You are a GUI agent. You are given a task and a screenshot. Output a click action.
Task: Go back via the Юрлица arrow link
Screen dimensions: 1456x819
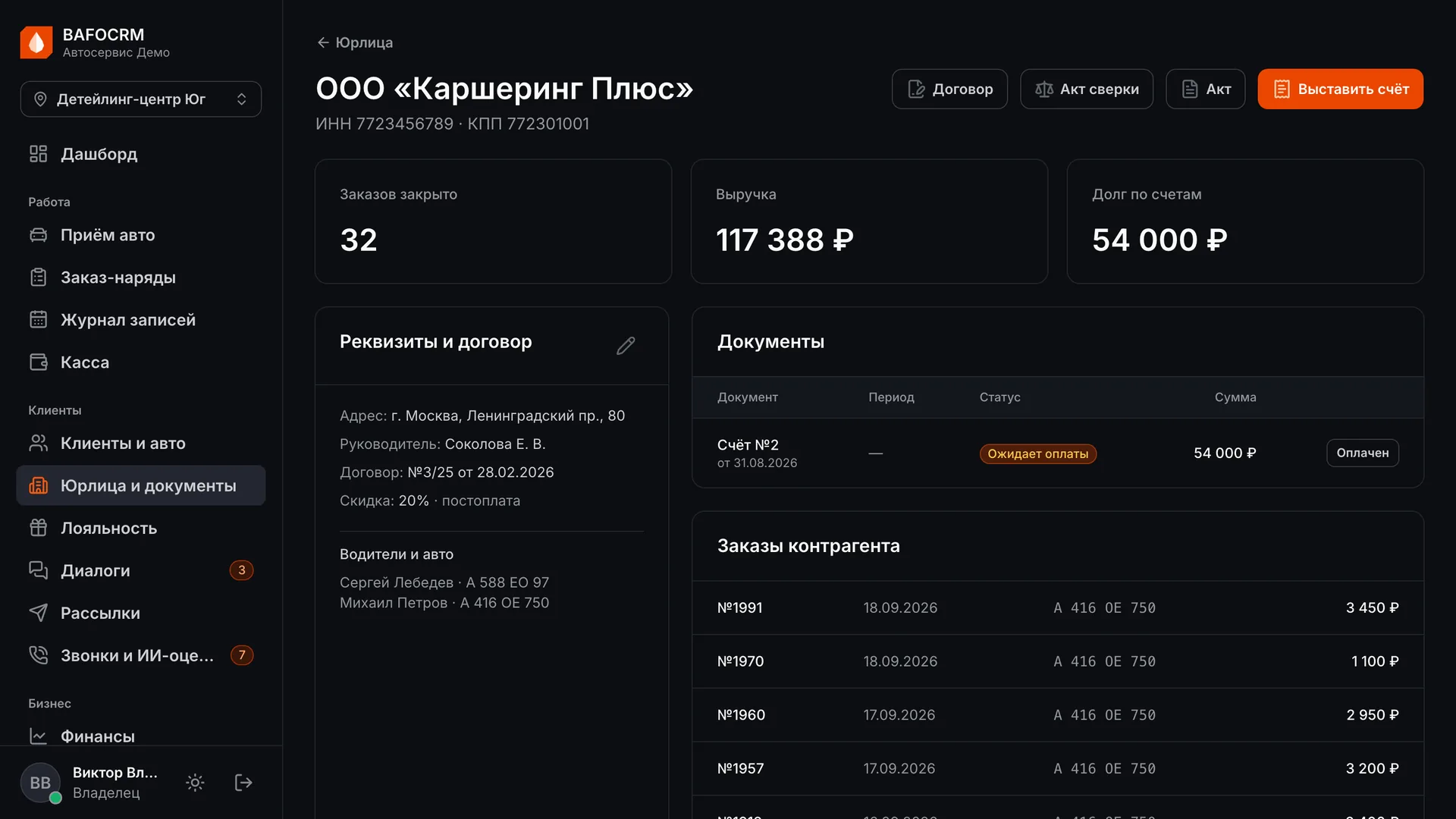pos(355,42)
